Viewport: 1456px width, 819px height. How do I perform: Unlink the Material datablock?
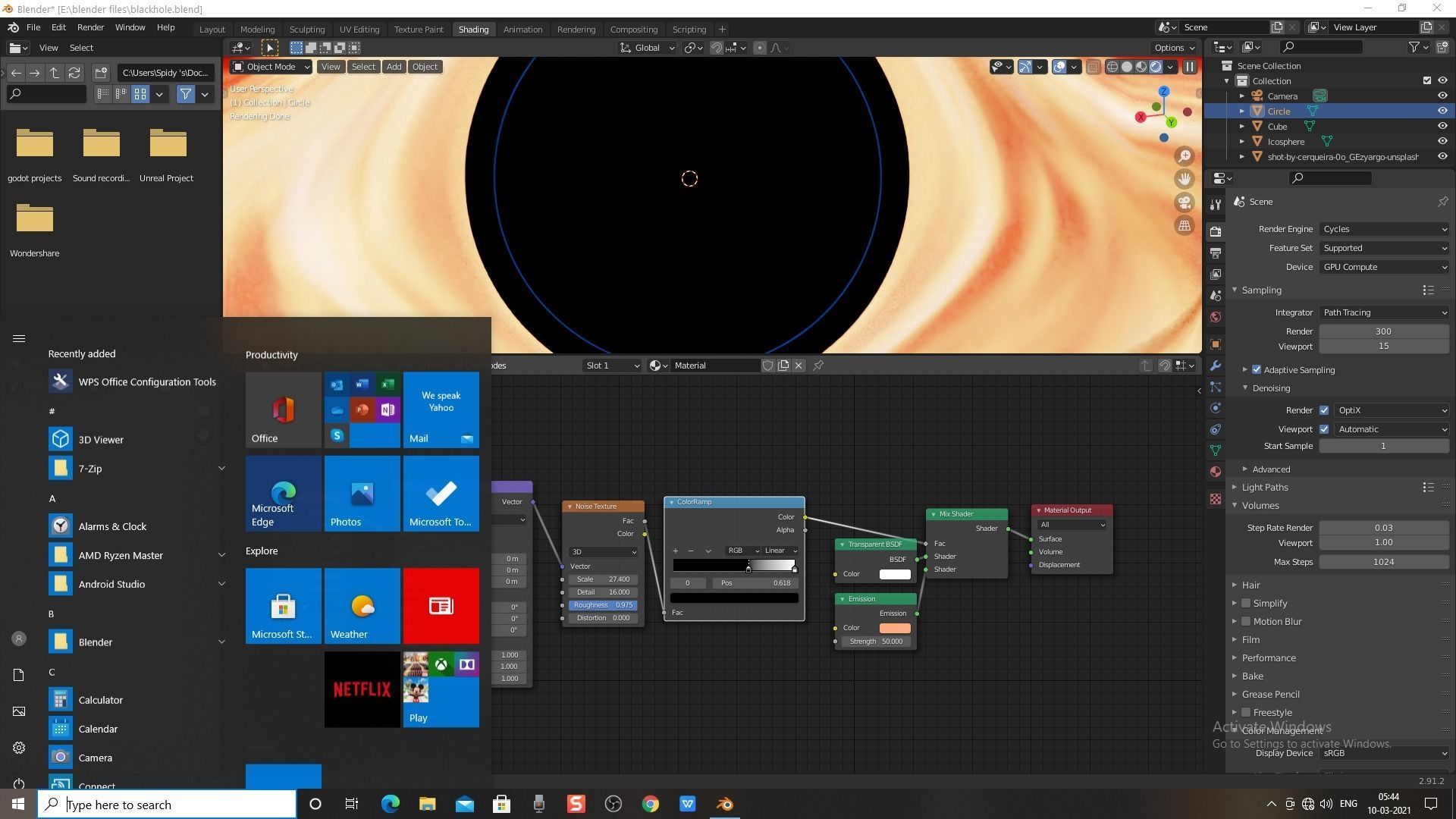tap(799, 366)
